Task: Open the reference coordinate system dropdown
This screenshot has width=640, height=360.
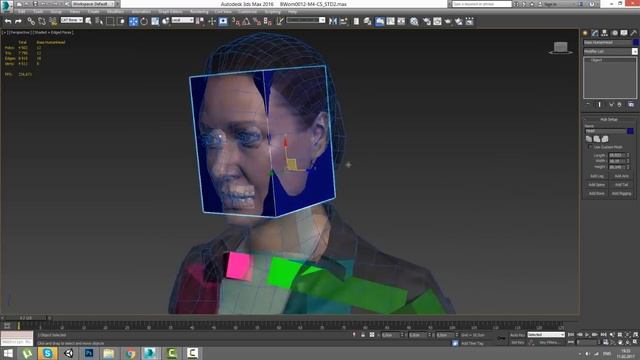Action: pyautogui.click(x=182, y=20)
